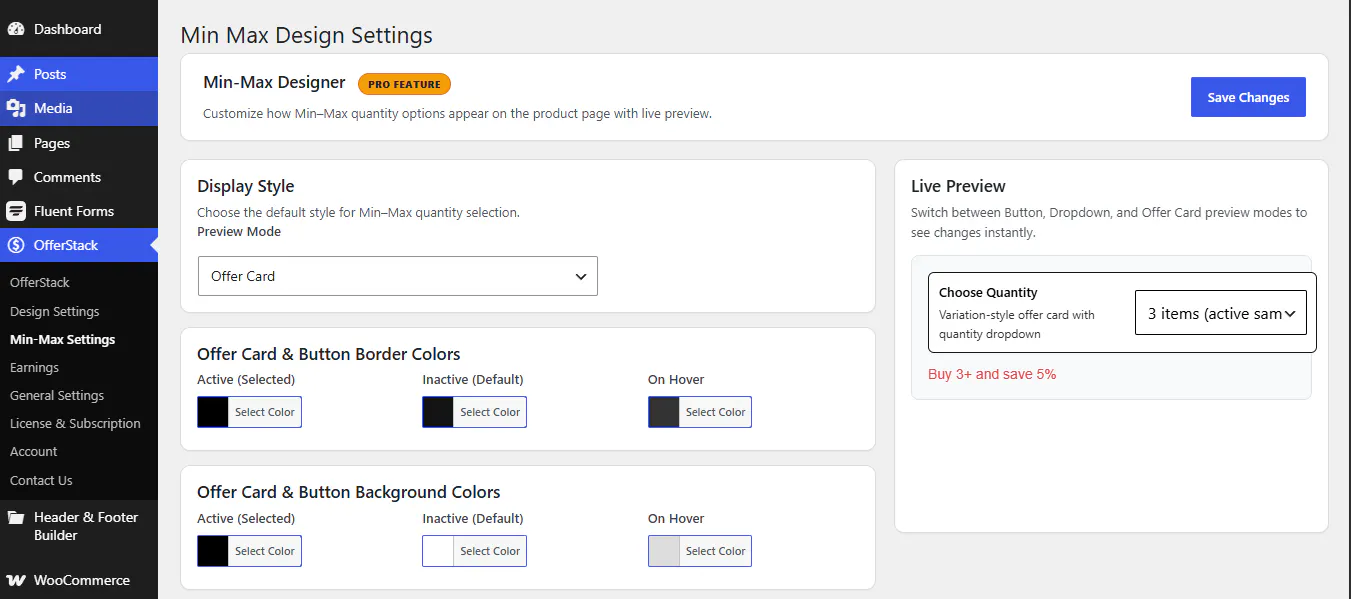Click the Display Style heading
Image resolution: width=1351 pixels, height=599 pixels.
(246, 186)
